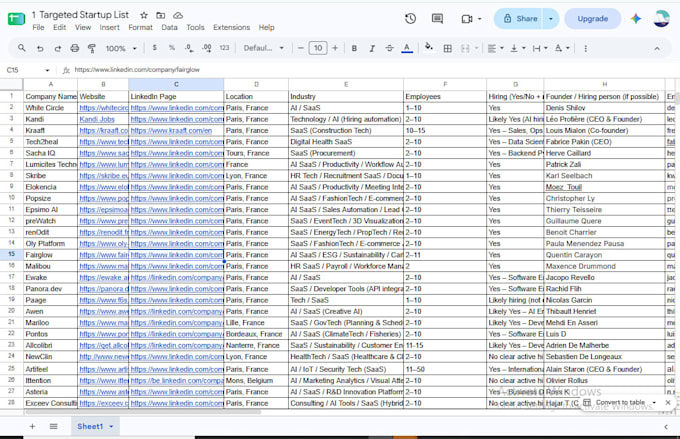This screenshot has height=439, width=680.
Task: Toggle bold formatting
Action: 354,48
